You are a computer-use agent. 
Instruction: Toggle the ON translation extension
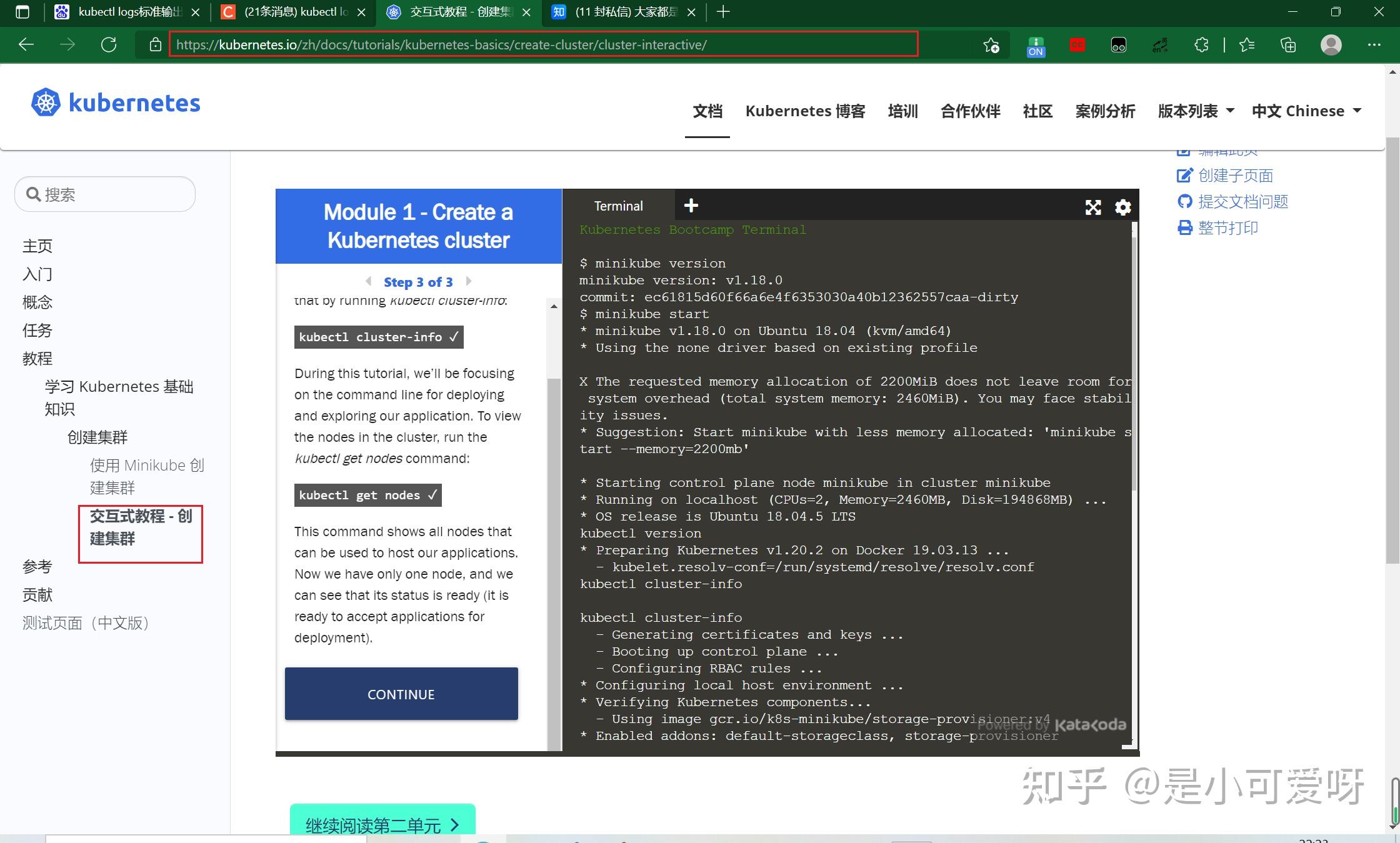click(1036, 45)
